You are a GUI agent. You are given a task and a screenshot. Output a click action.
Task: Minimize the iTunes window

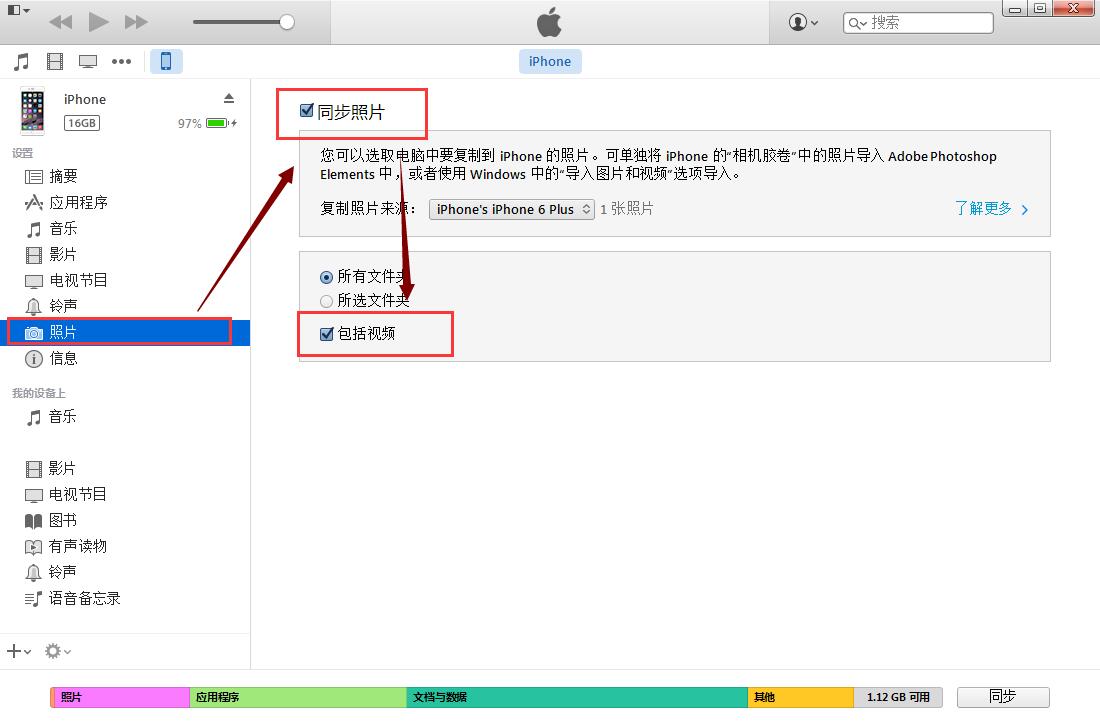[x=1014, y=8]
